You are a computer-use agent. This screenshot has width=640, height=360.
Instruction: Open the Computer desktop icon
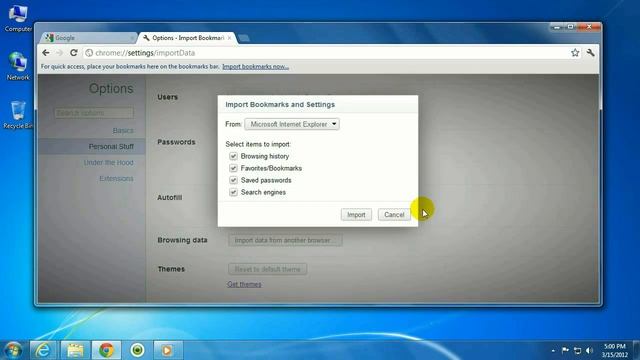pos(18,19)
